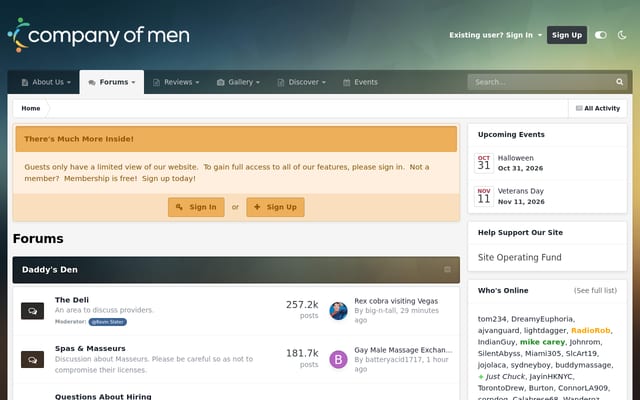Screen dimensions: 640x400
Task: Click the search magnifier icon
Action: coord(620,82)
